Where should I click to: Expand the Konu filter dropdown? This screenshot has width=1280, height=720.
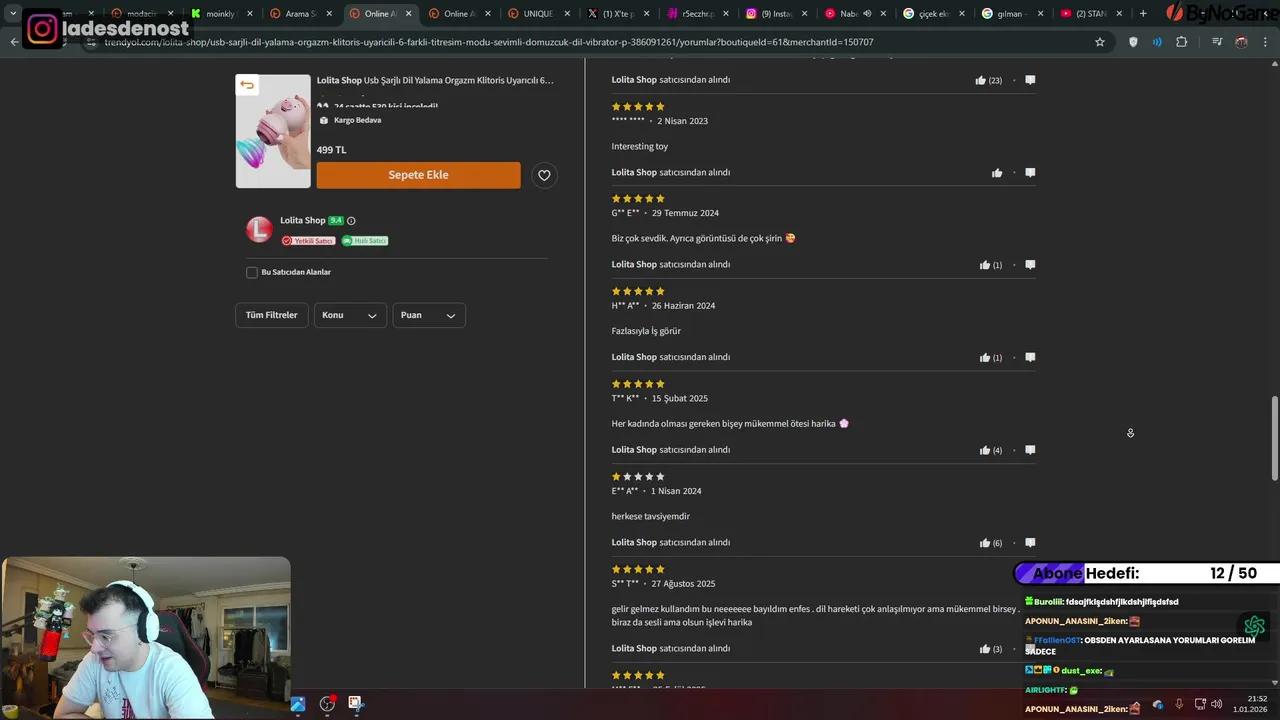[350, 315]
